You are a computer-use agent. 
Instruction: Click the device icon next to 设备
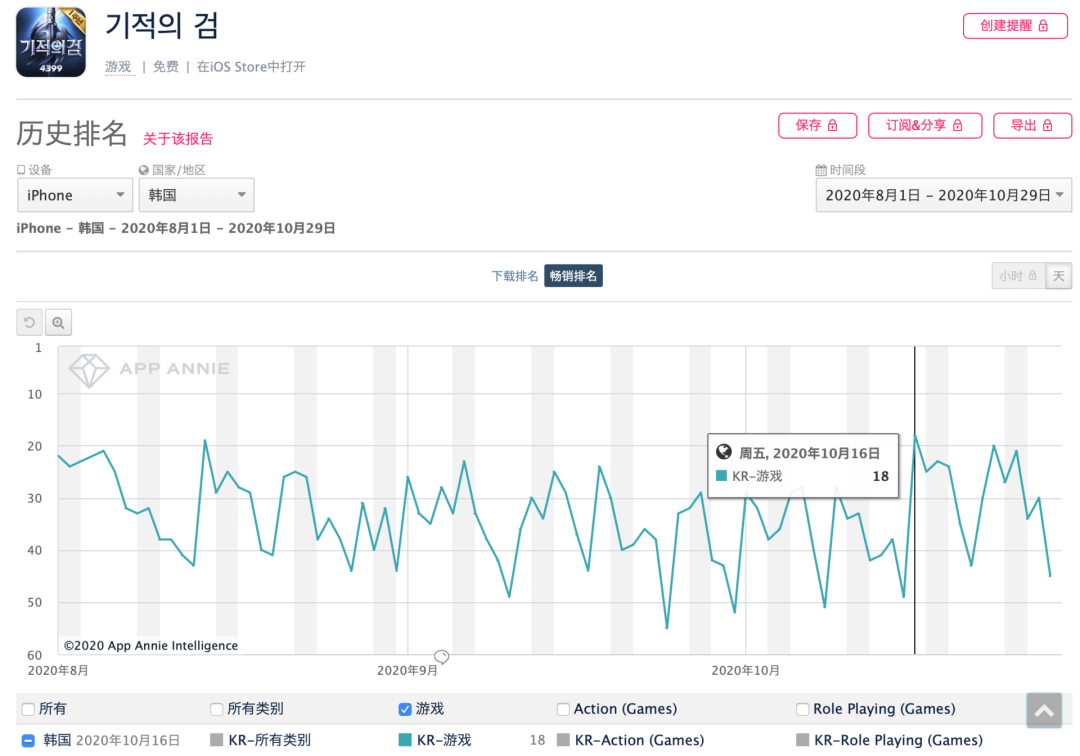pos(21,169)
